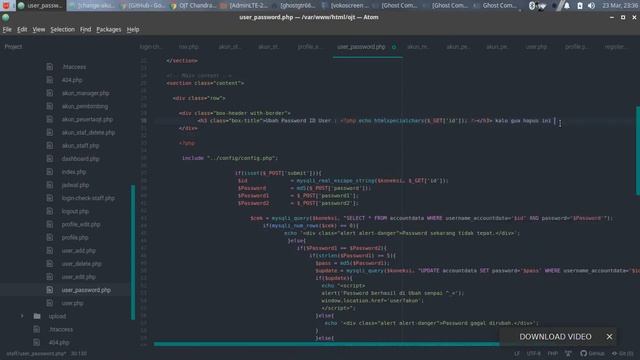Click the file icon beside index.php
640x360 pixels.
coord(49,172)
